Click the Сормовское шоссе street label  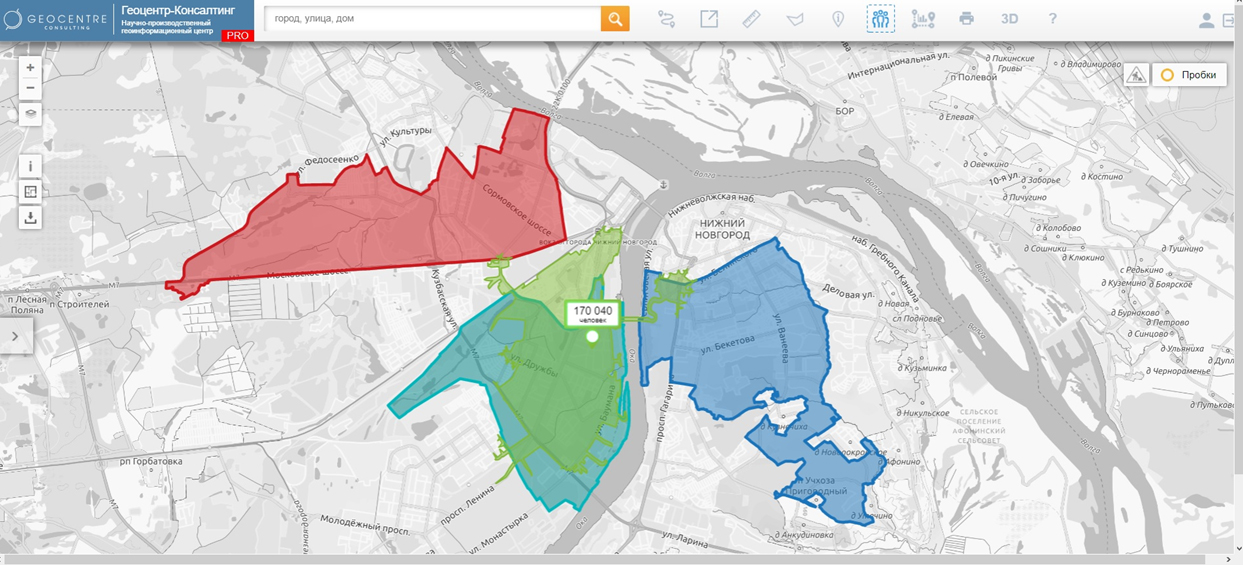(517, 209)
